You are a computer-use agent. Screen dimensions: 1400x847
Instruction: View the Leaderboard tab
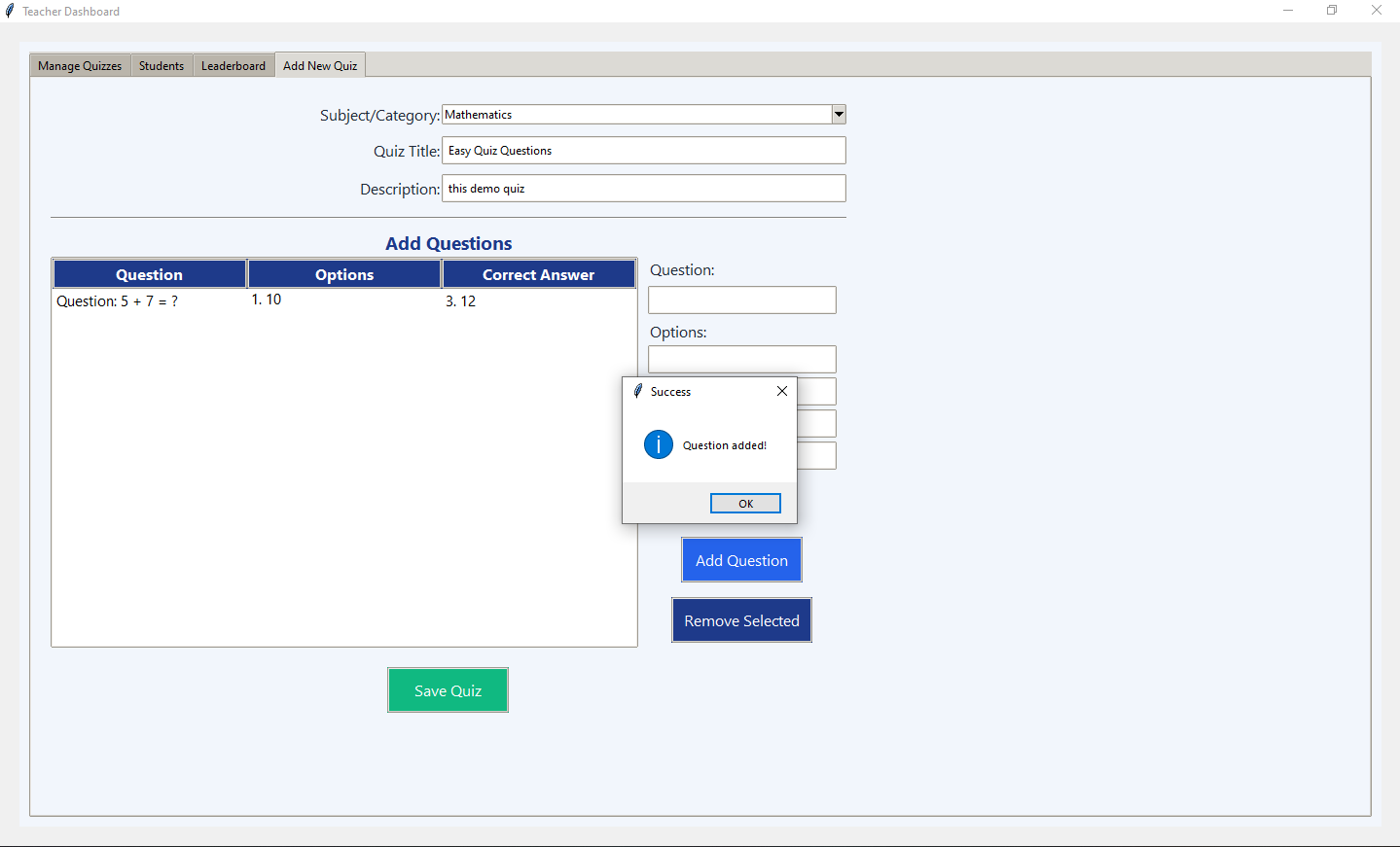(233, 64)
